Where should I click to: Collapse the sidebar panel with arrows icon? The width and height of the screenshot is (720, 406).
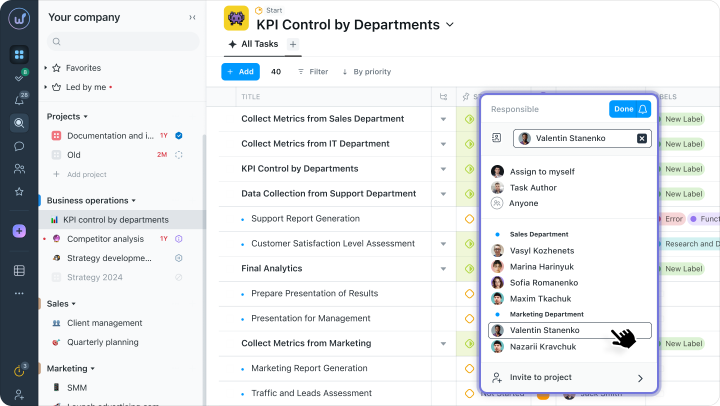point(192,18)
